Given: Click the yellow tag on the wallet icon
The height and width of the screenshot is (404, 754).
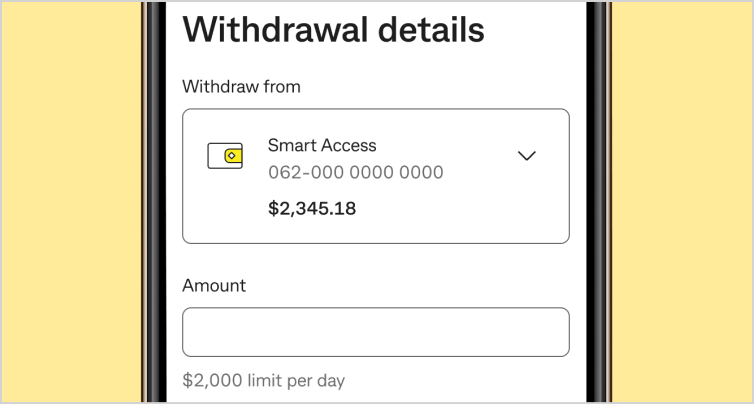Looking at the screenshot, I should click(232, 156).
